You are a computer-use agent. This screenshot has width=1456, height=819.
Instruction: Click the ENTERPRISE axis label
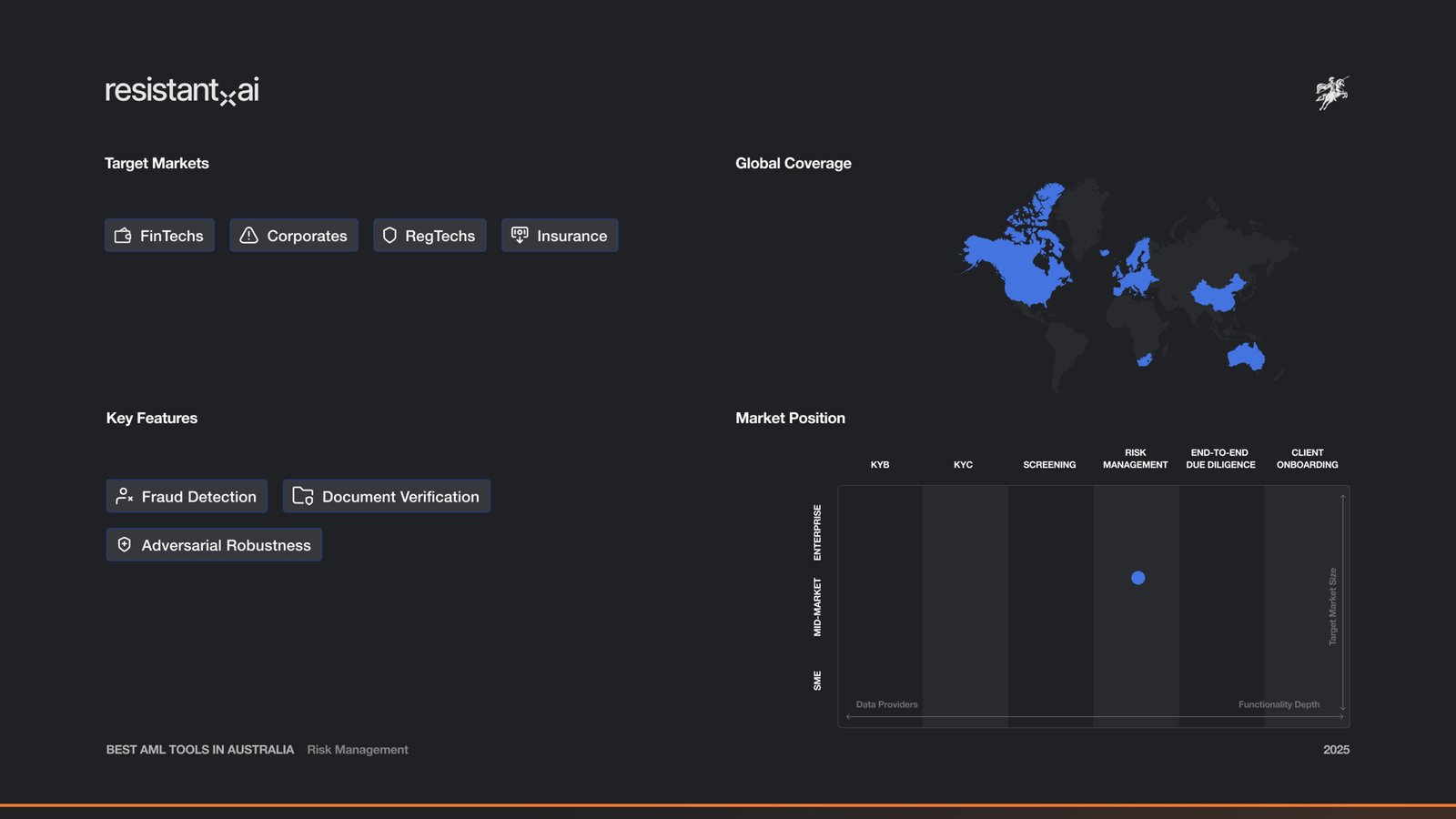pyautogui.click(x=817, y=532)
